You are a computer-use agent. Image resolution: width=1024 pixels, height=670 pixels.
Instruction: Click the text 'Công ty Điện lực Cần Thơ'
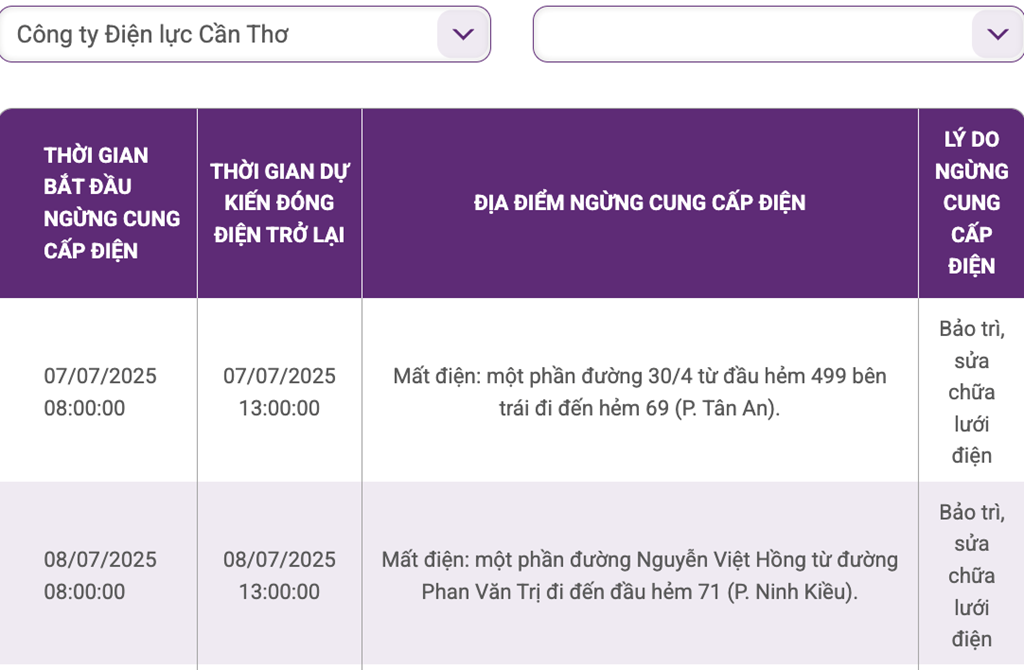click(x=152, y=35)
